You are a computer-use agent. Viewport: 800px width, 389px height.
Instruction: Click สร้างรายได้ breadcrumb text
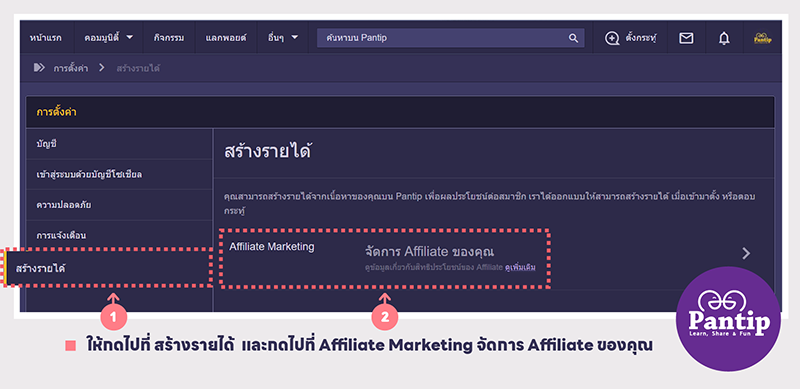[138, 68]
